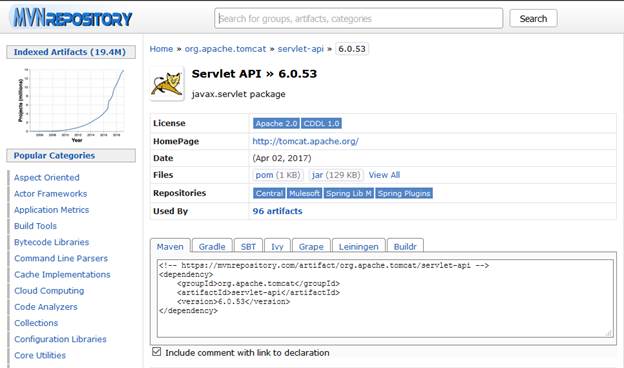Click View All files link

point(384,175)
